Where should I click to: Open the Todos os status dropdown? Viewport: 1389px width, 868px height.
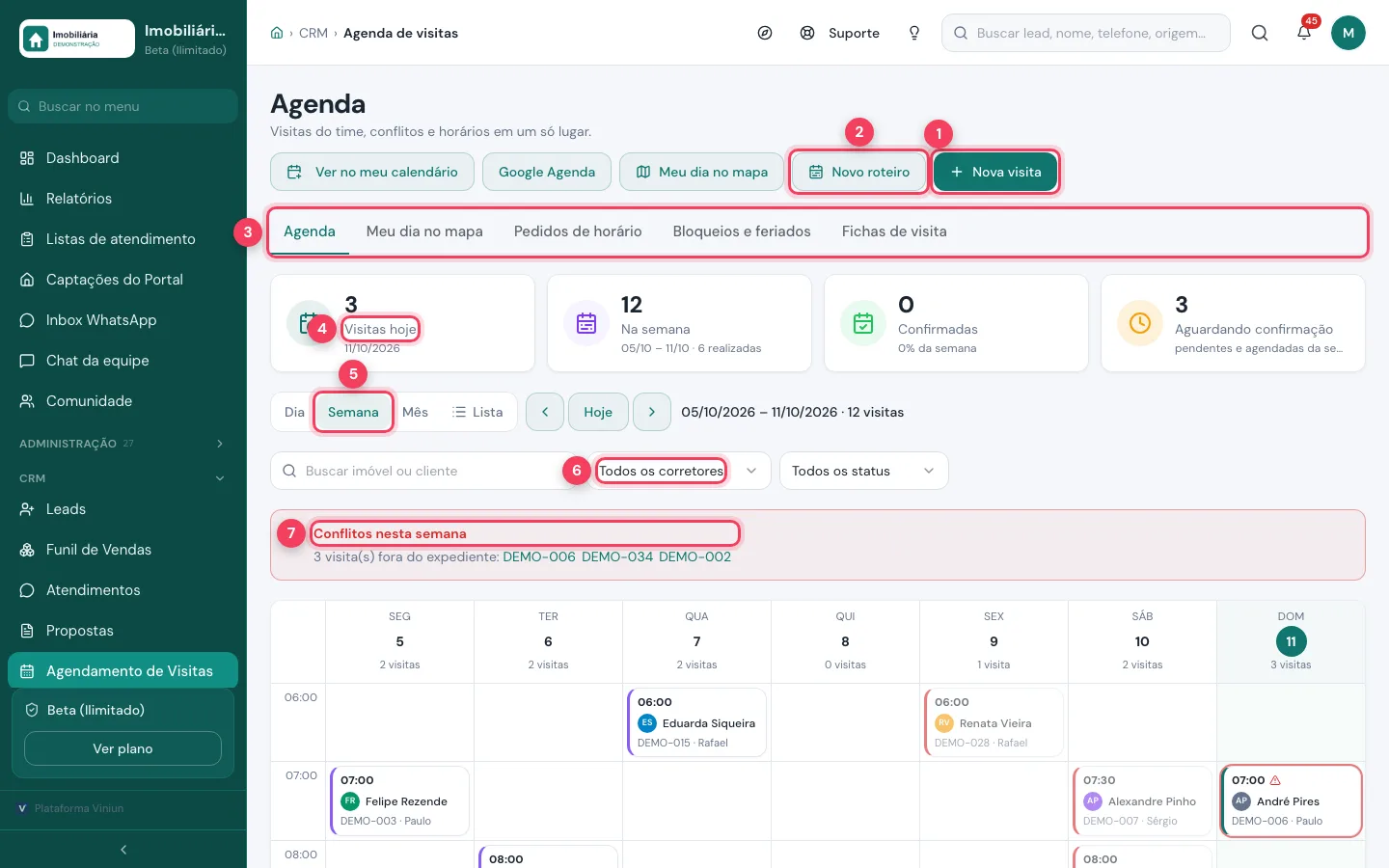pyautogui.click(x=863, y=471)
